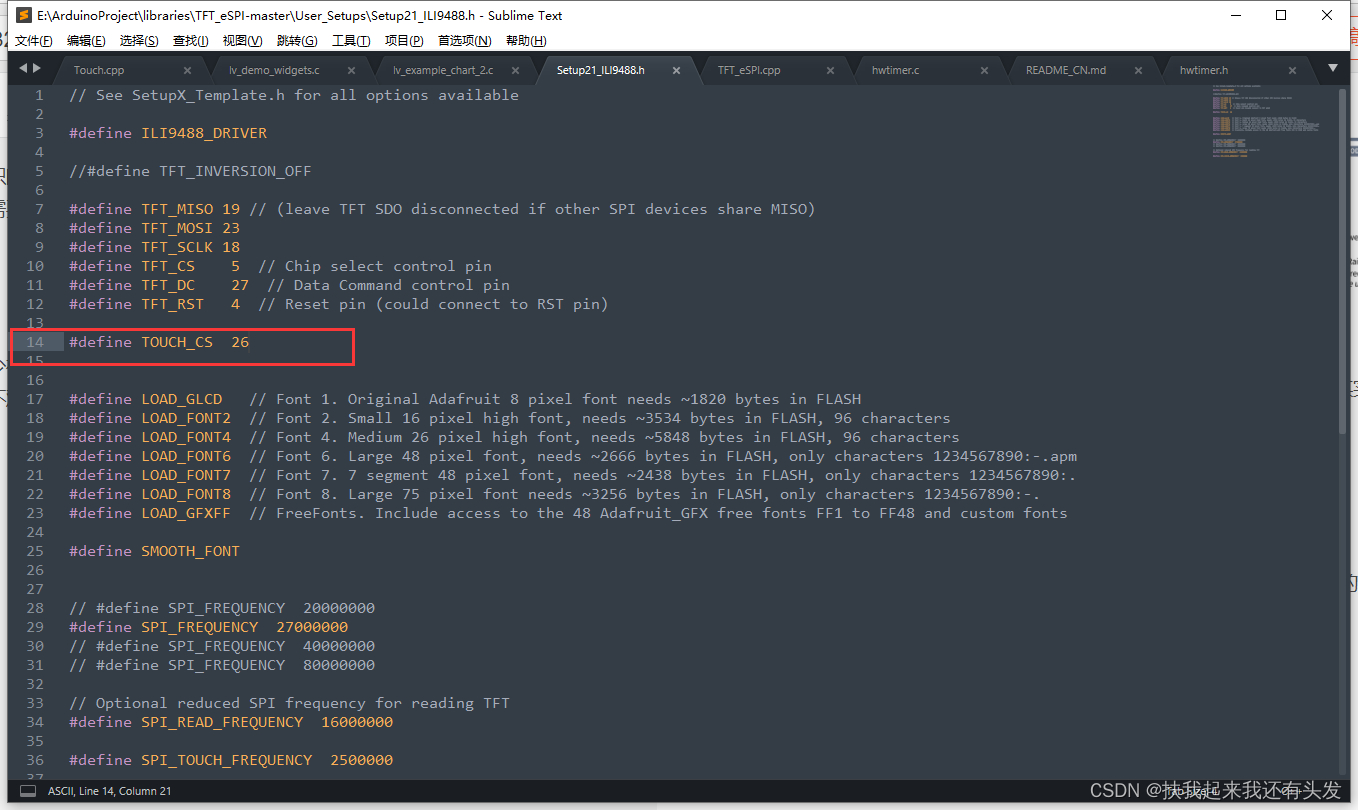Switch to the Touch.cpp tab

point(99,71)
